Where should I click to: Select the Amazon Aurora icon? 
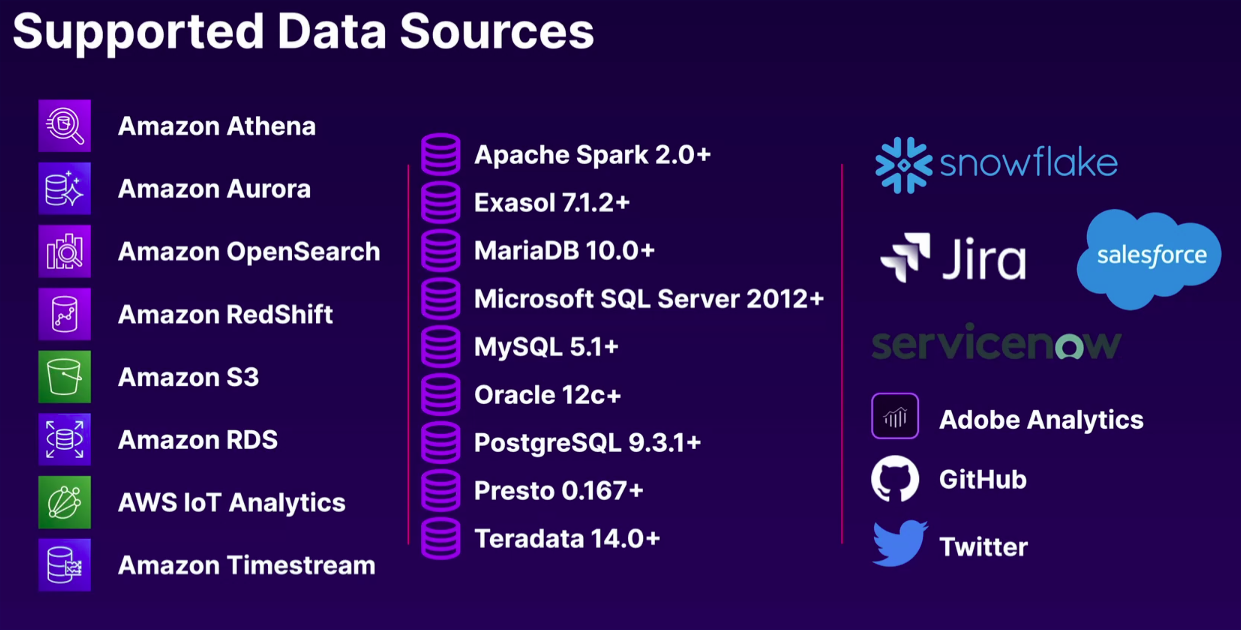click(65, 189)
